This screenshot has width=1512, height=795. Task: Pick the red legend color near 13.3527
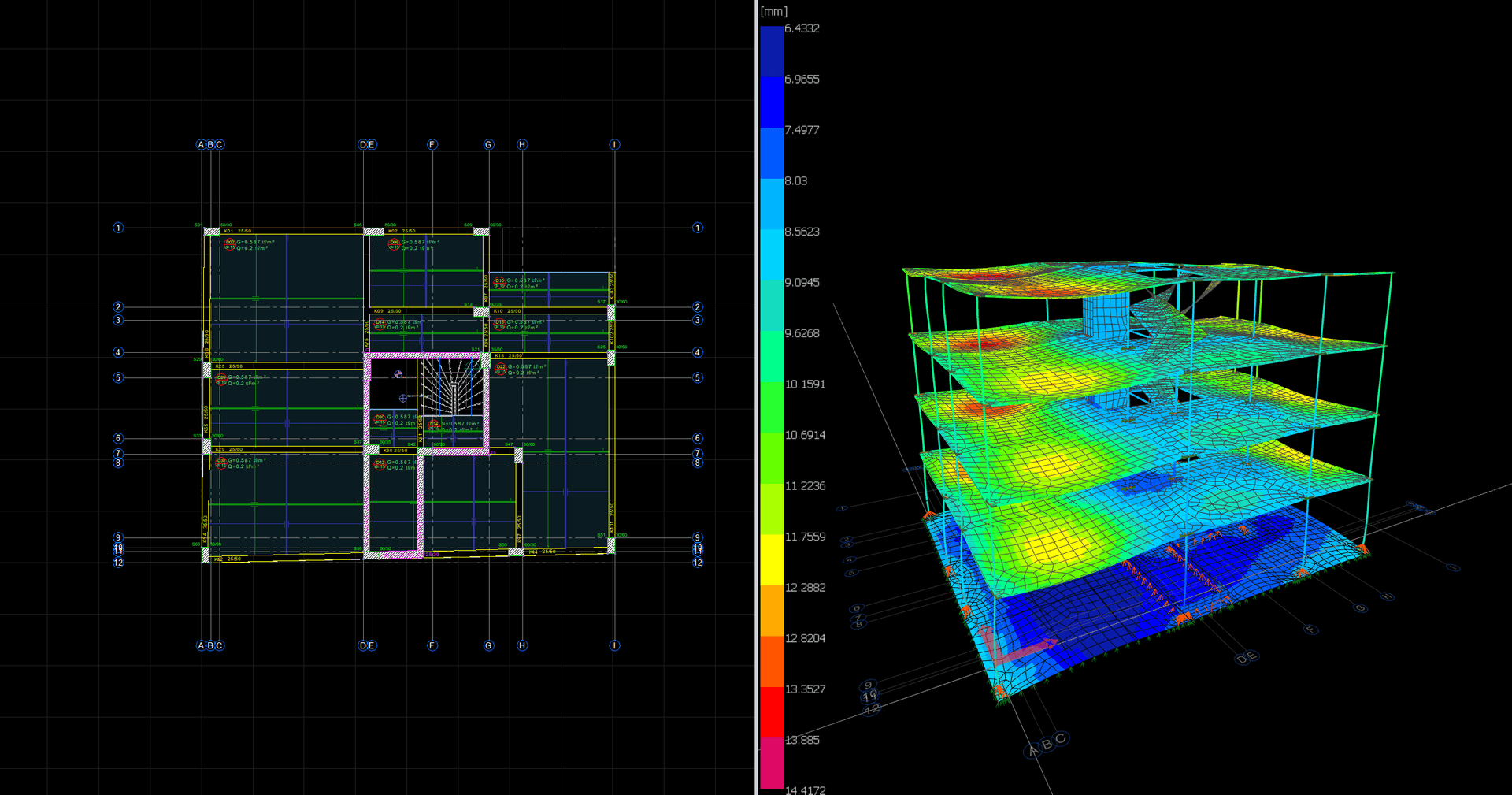[x=772, y=711]
